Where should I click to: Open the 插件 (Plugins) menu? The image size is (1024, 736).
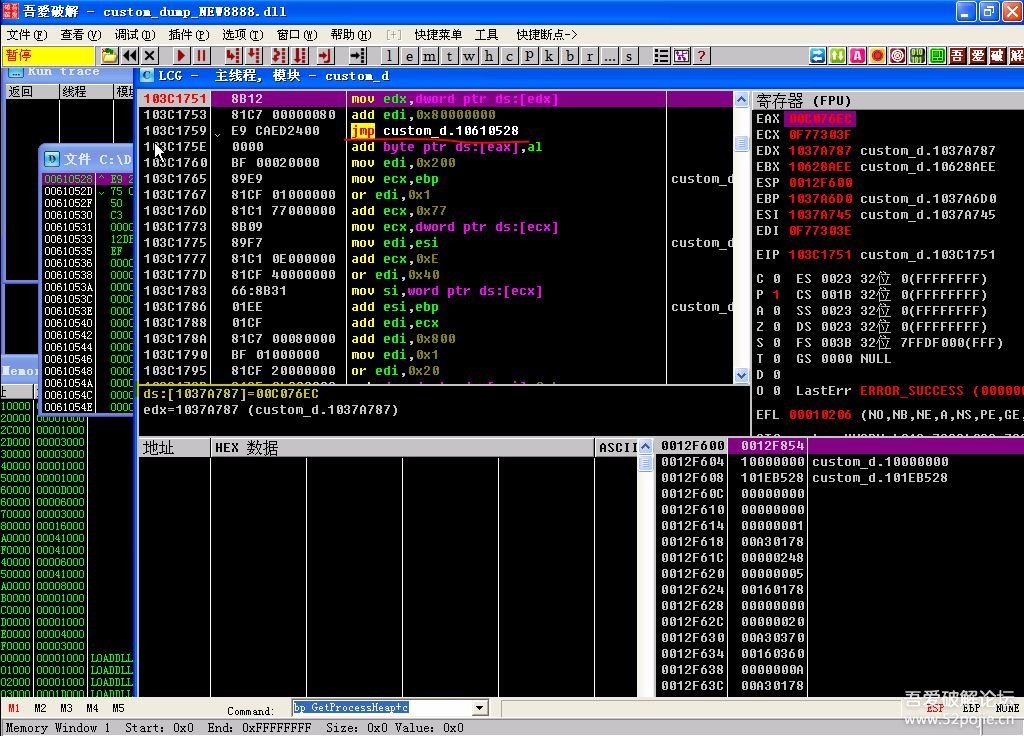click(189, 35)
